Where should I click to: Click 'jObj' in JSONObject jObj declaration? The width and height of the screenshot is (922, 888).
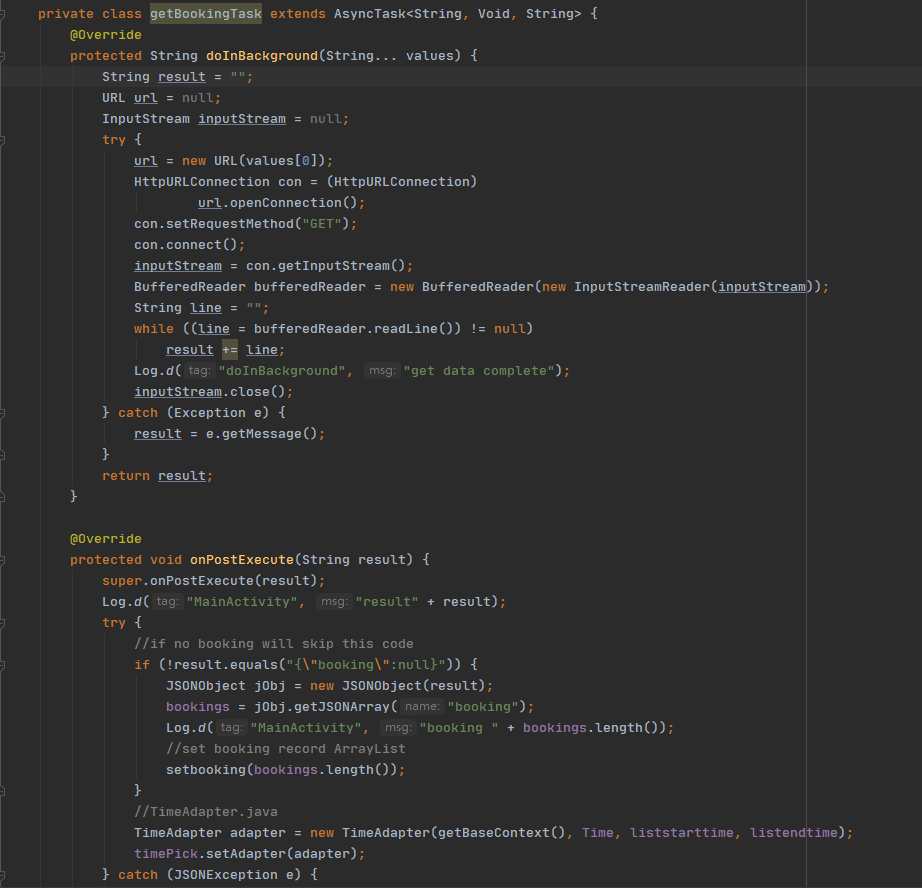[270, 686]
